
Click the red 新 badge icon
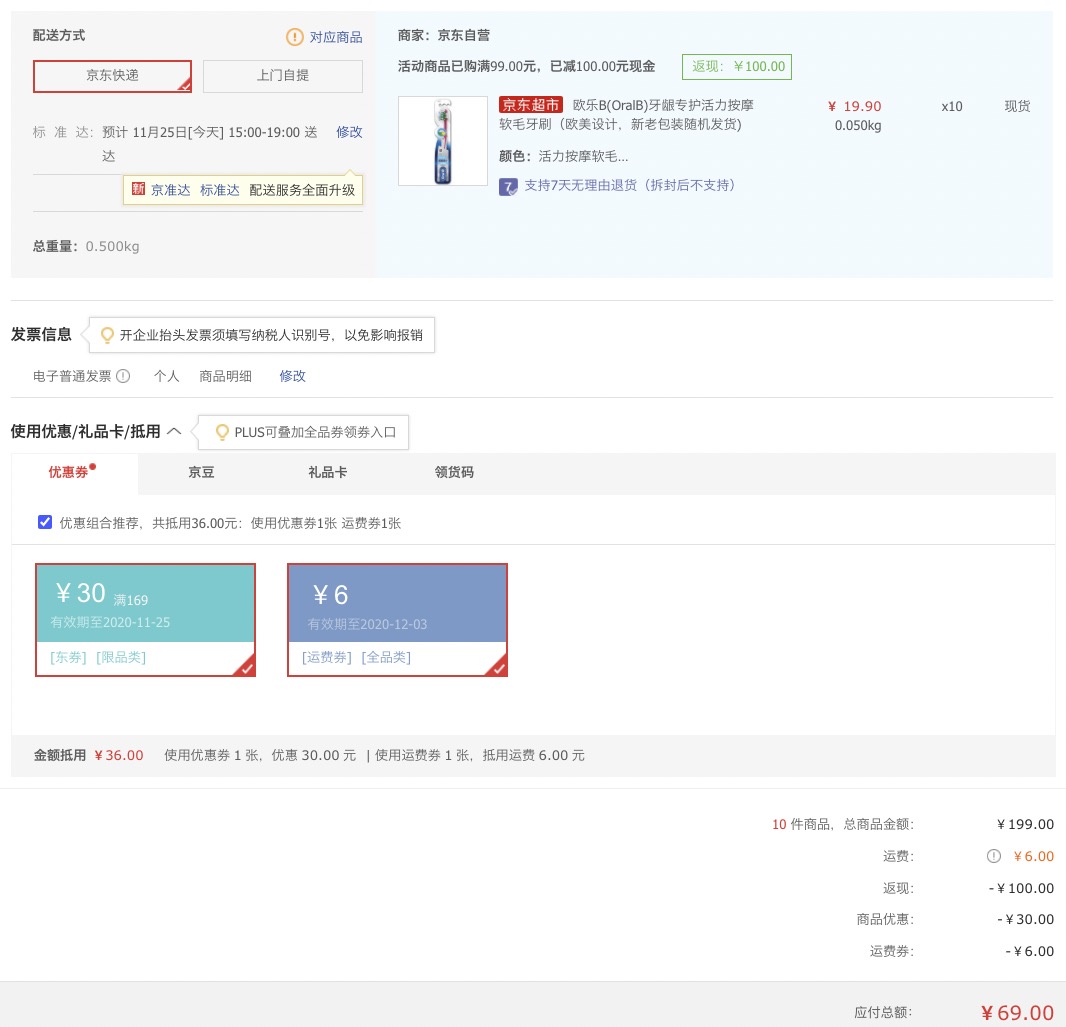click(x=138, y=189)
